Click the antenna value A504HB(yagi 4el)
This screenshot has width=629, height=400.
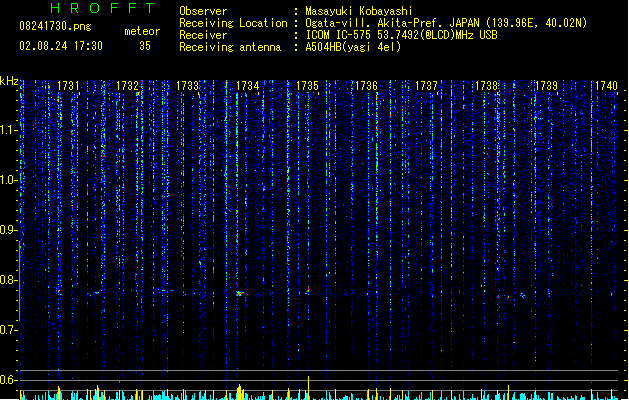pos(353,47)
